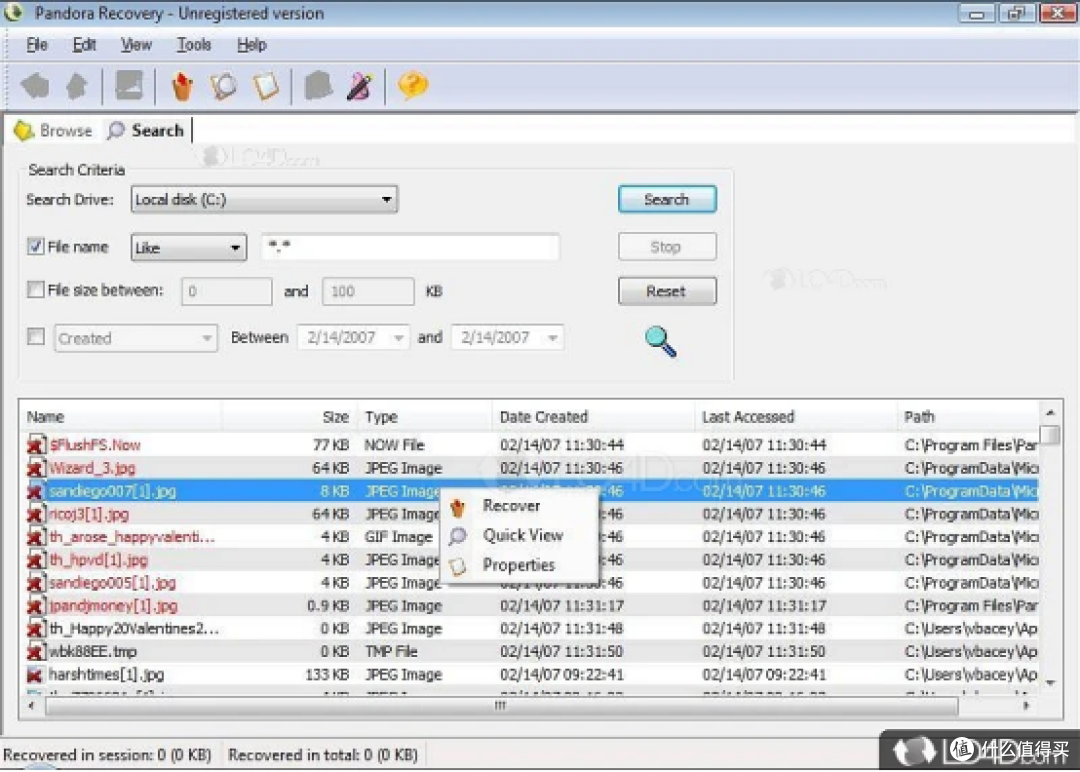Choose Quick View from the context menu
The height and width of the screenshot is (772, 1080).
pos(518,535)
